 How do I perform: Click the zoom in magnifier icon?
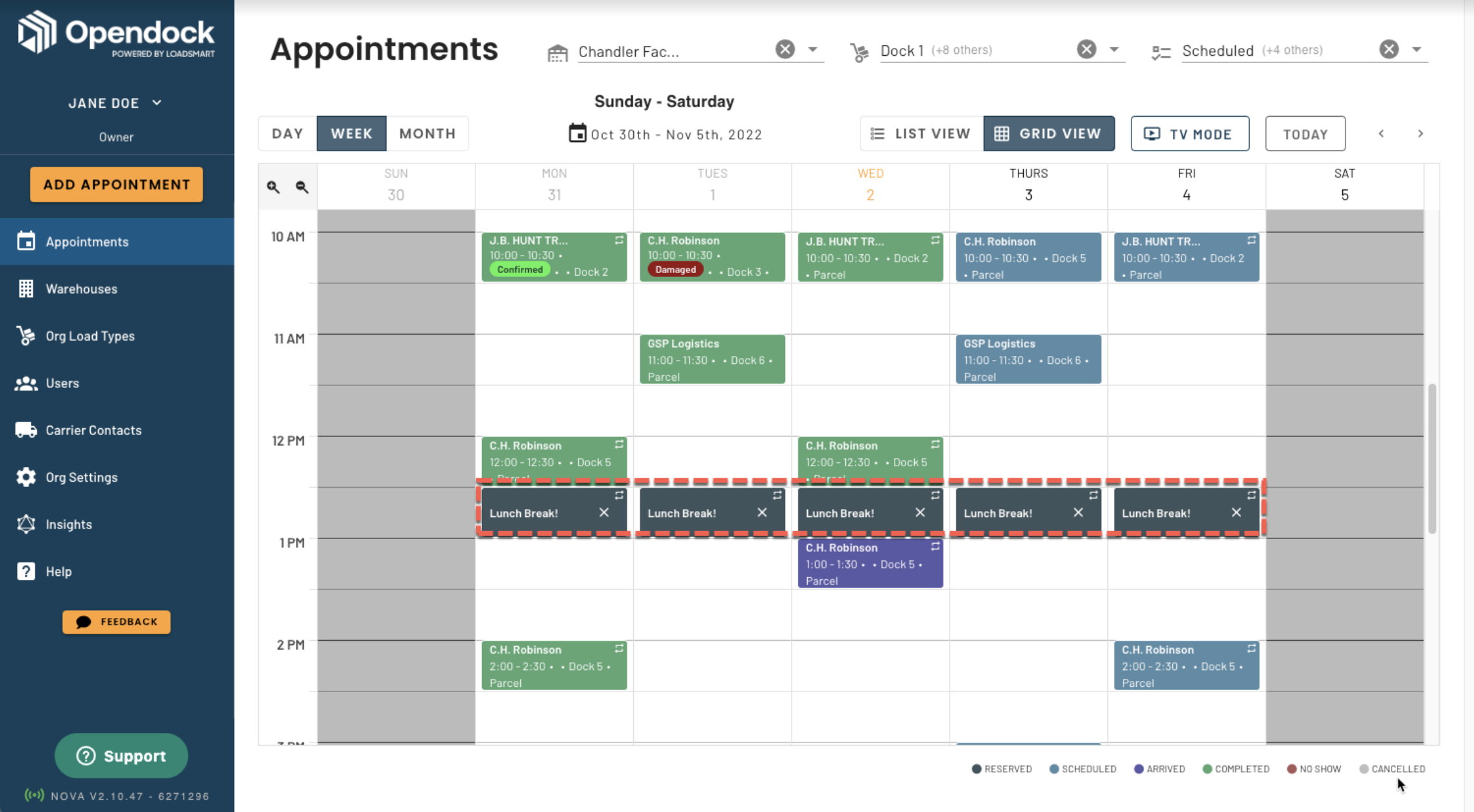pyautogui.click(x=273, y=187)
